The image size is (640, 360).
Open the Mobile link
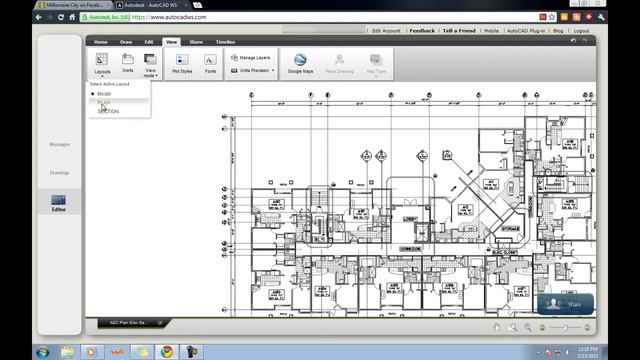[491, 31]
